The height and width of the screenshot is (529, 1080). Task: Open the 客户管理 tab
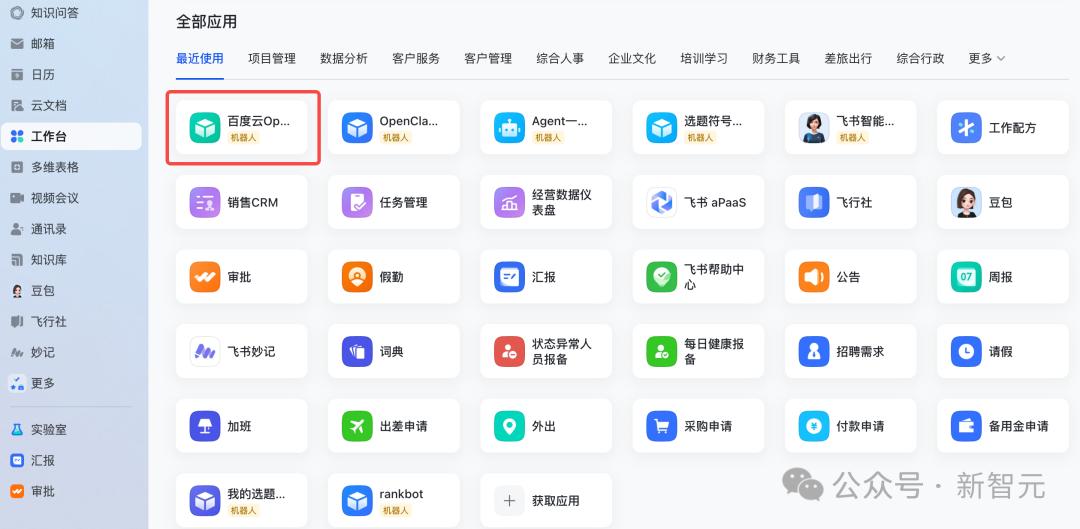[x=488, y=59]
